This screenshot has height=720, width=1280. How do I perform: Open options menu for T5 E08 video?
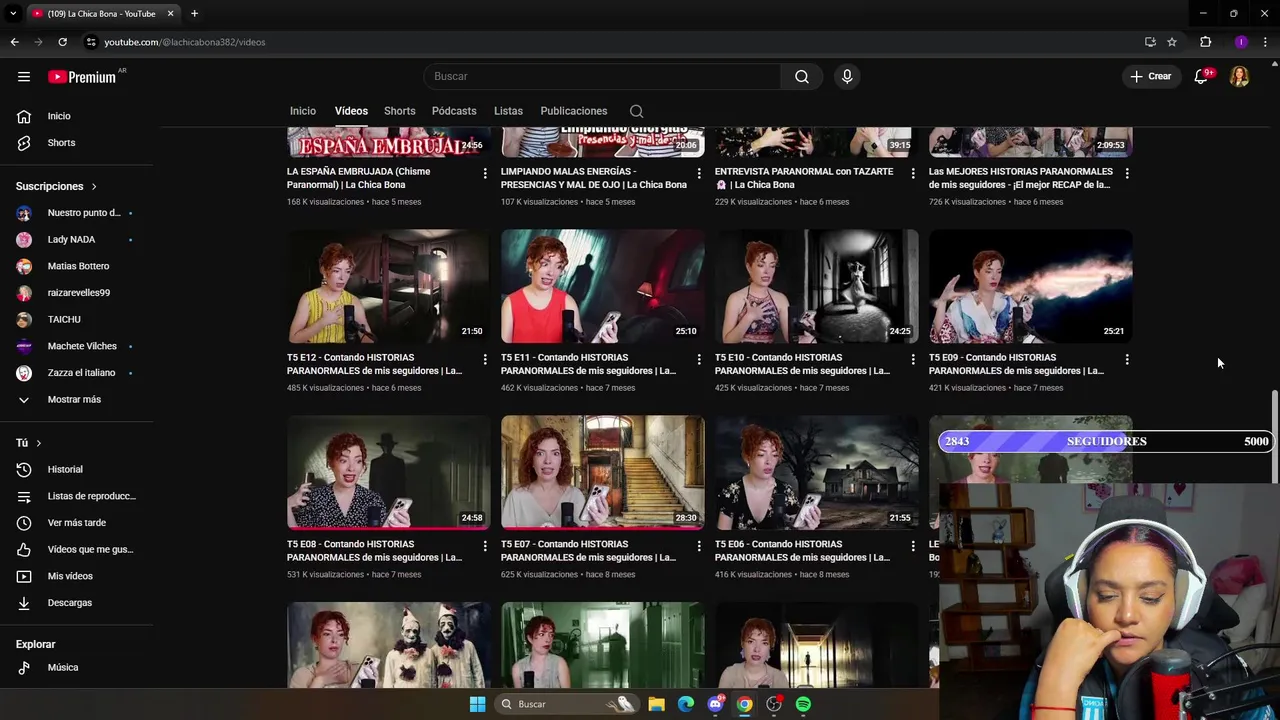pyautogui.click(x=485, y=546)
